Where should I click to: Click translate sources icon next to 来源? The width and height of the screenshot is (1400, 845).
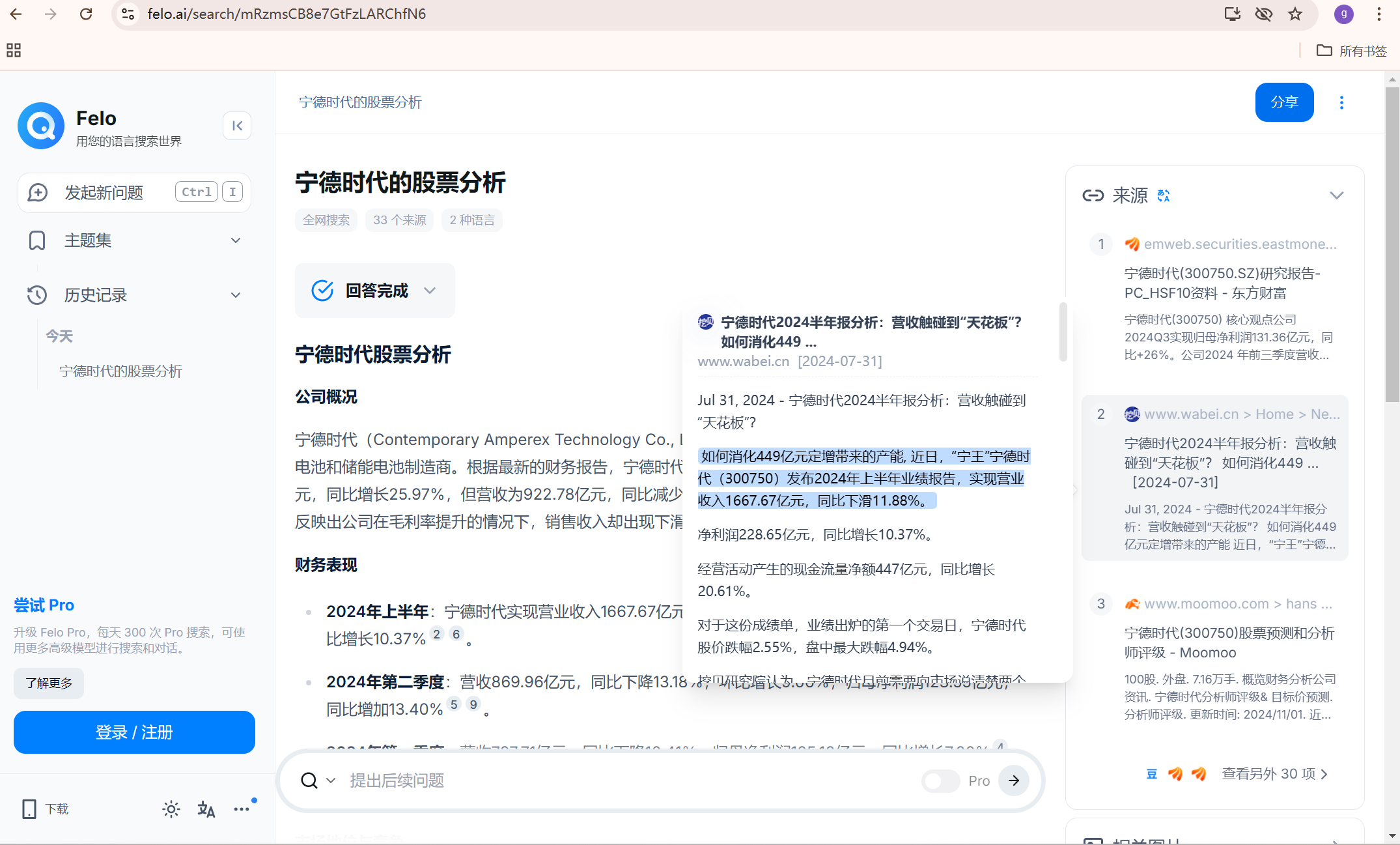1164,195
